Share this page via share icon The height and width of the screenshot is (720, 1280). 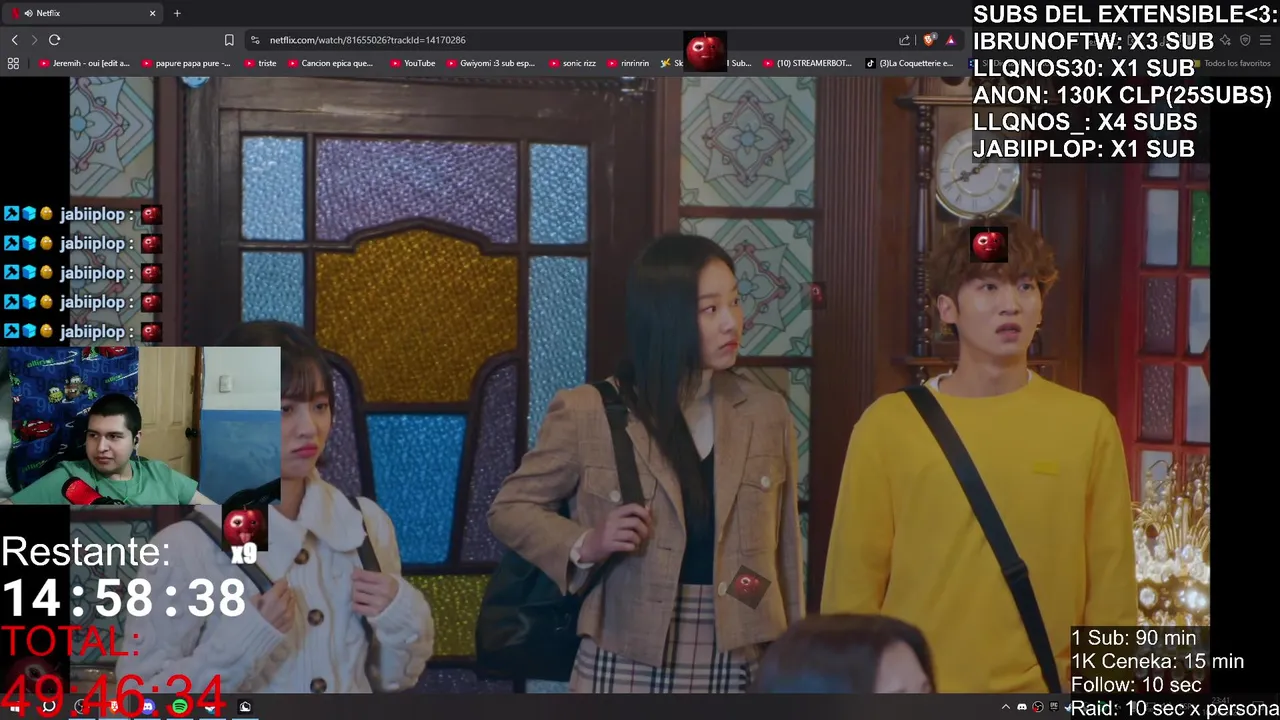(905, 40)
